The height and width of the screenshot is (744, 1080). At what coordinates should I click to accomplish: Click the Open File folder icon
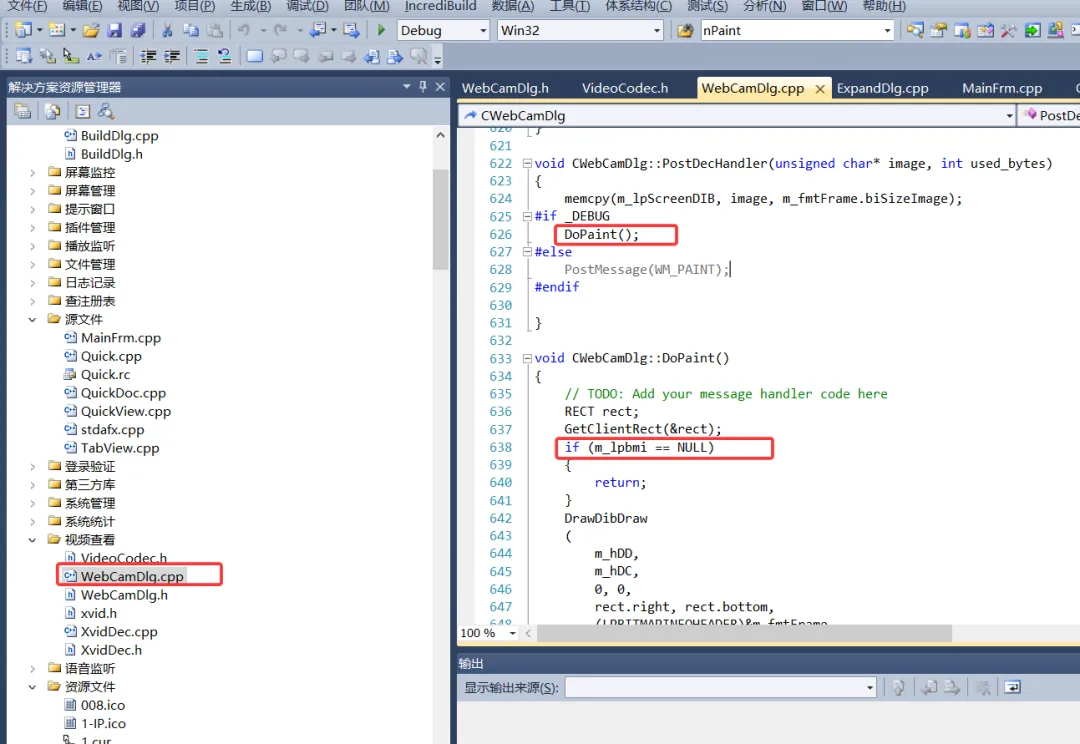pos(91,30)
